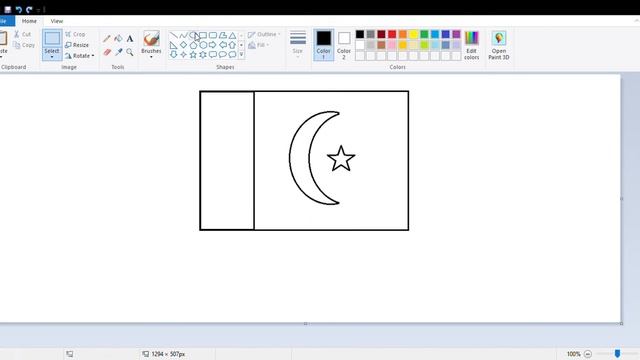Pick the Six-point star shape

pyautogui.click(x=203, y=54)
